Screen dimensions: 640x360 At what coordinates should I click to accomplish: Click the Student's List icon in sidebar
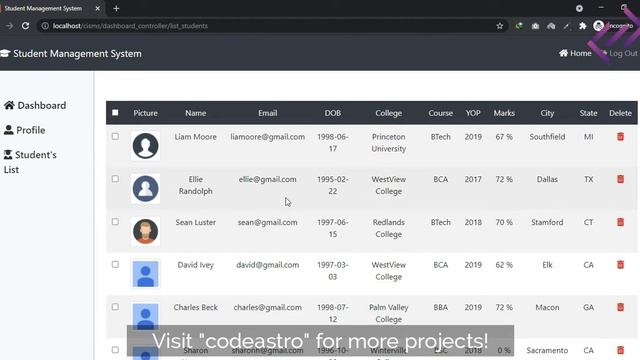click(x=8, y=155)
